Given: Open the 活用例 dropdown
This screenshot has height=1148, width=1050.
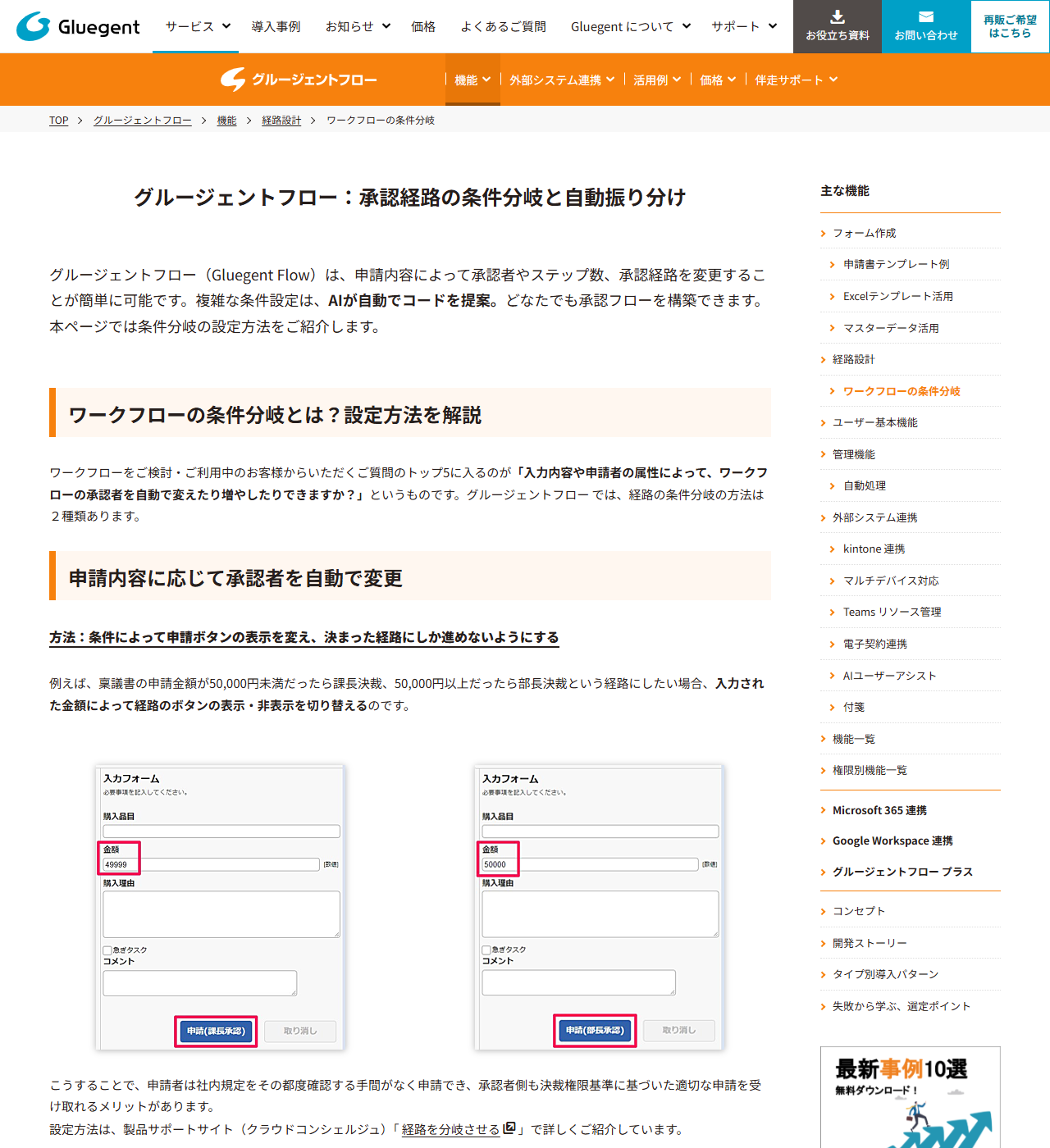Looking at the screenshot, I should coord(657,80).
